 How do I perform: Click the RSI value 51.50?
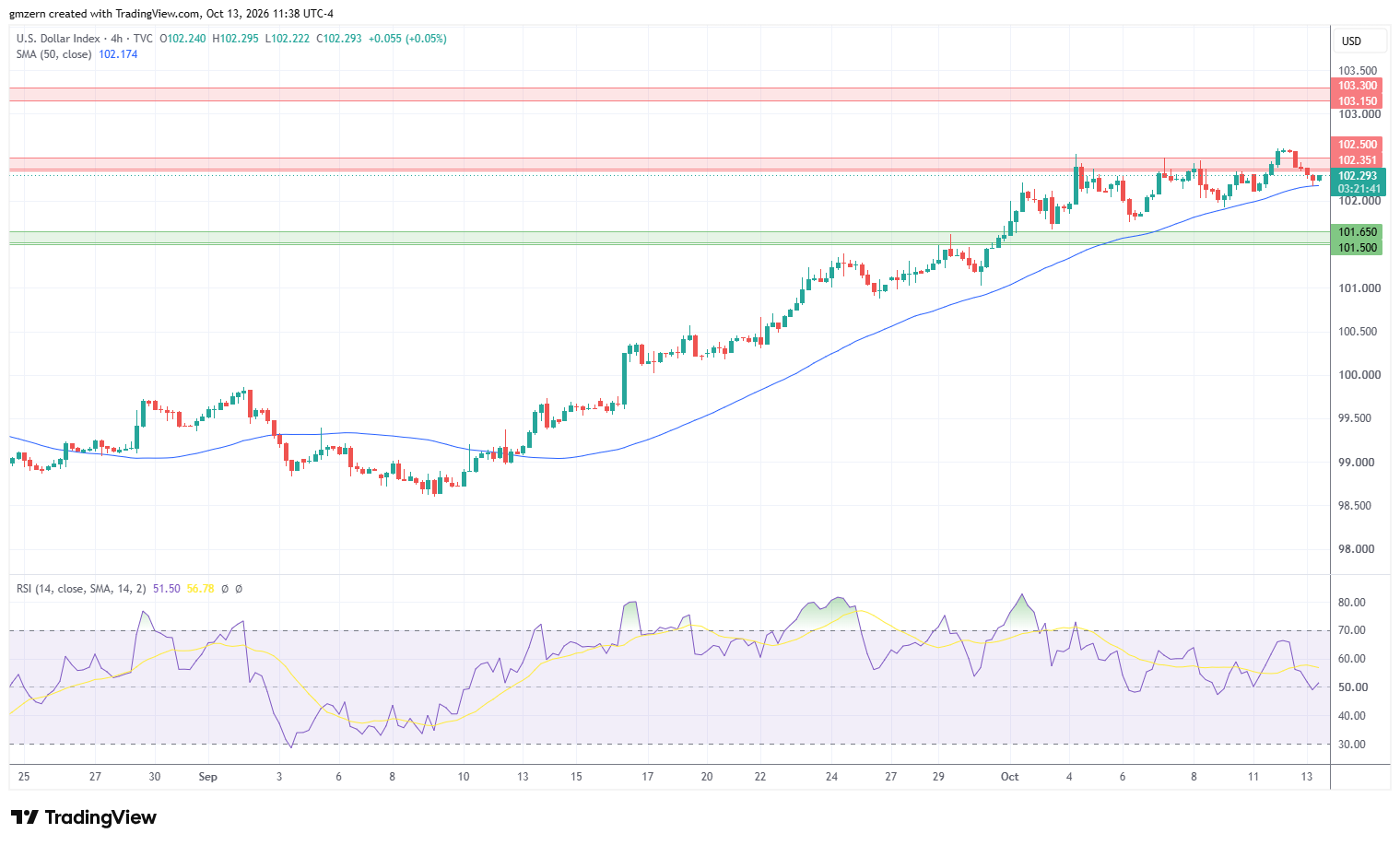166,589
